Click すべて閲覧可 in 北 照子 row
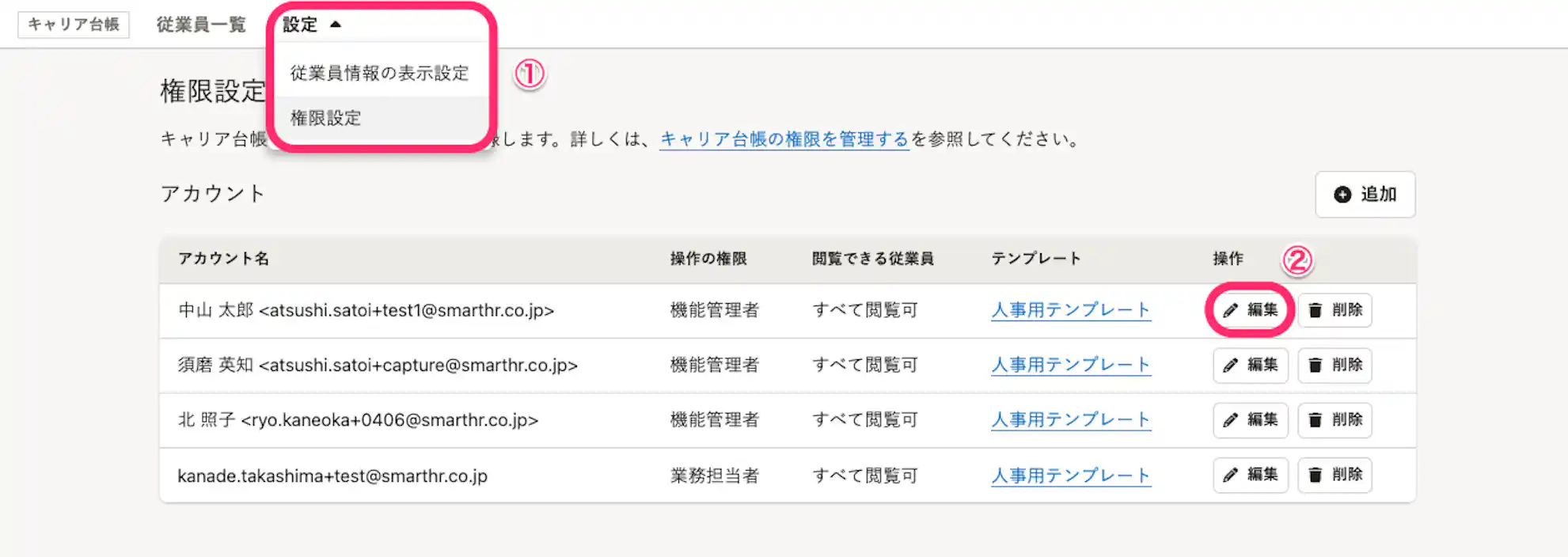The image size is (1568, 557). pos(865,420)
